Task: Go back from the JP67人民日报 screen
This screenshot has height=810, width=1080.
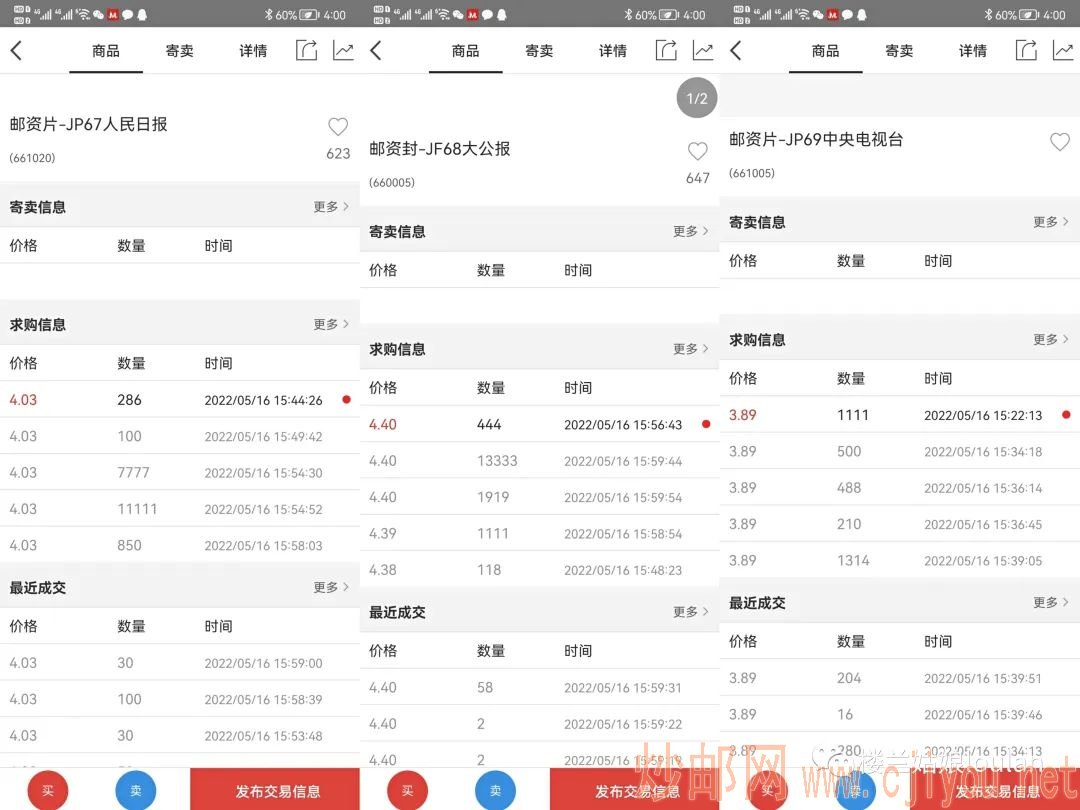Action: (17, 50)
